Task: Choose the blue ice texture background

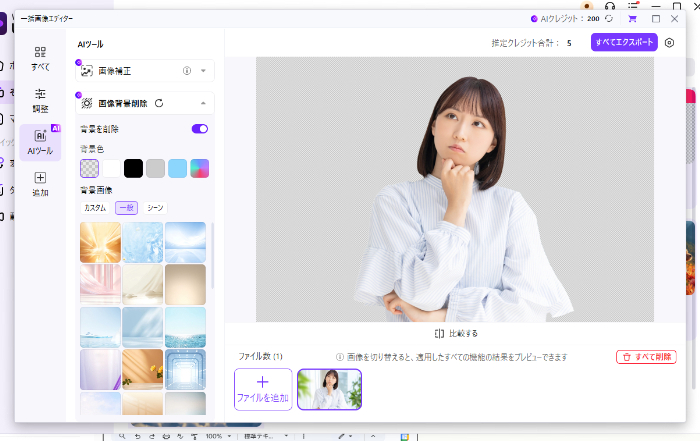Action: (143, 242)
